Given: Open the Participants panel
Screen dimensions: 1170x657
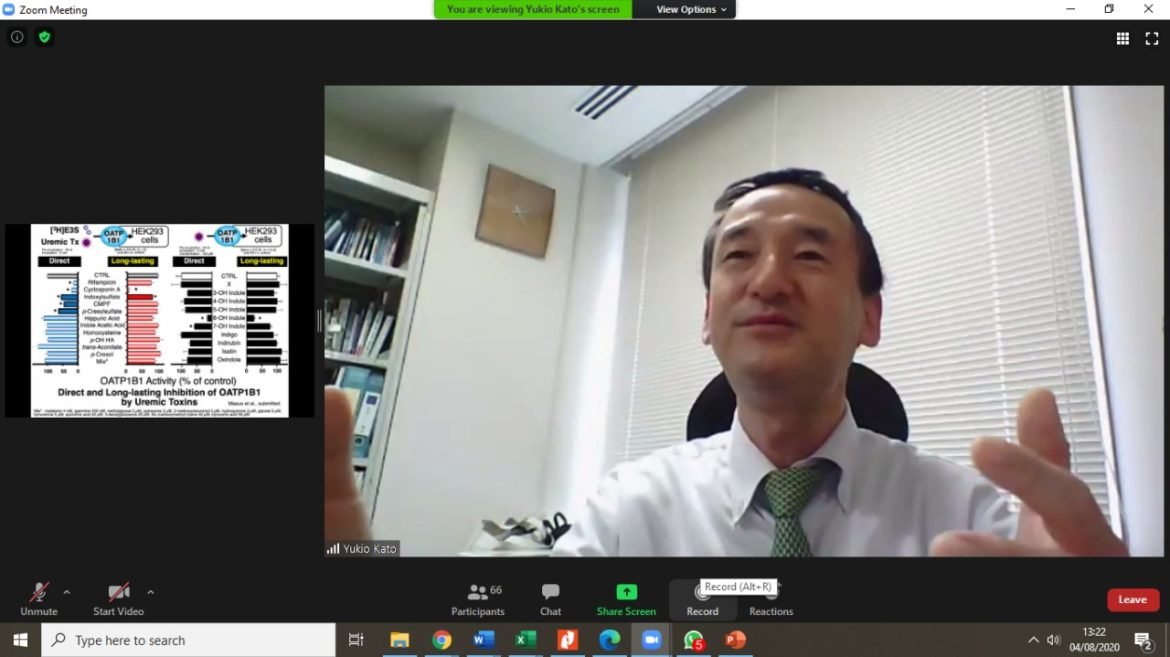Looking at the screenshot, I should pyautogui.click(x=478, y=599).
